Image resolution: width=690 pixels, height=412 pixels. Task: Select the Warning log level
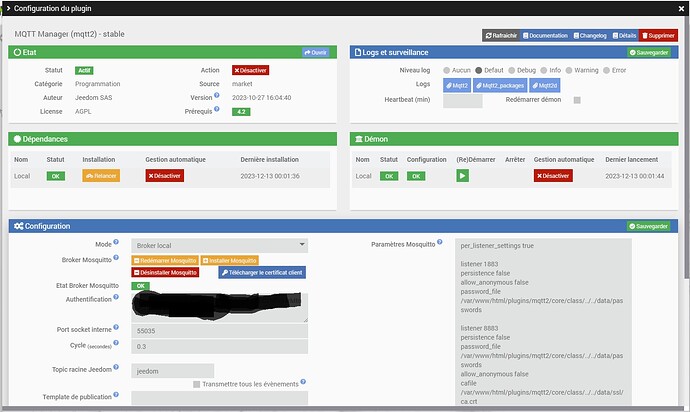569,70
